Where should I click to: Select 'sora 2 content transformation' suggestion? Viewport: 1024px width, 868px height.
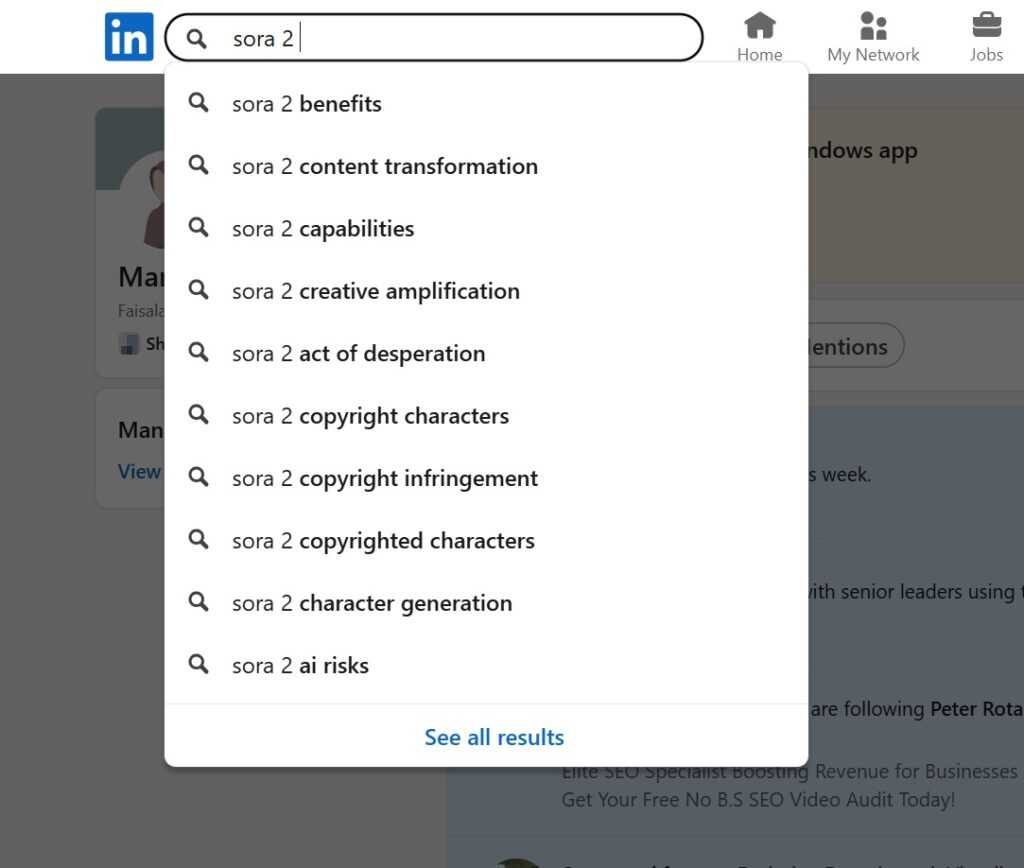click(385, 166)
